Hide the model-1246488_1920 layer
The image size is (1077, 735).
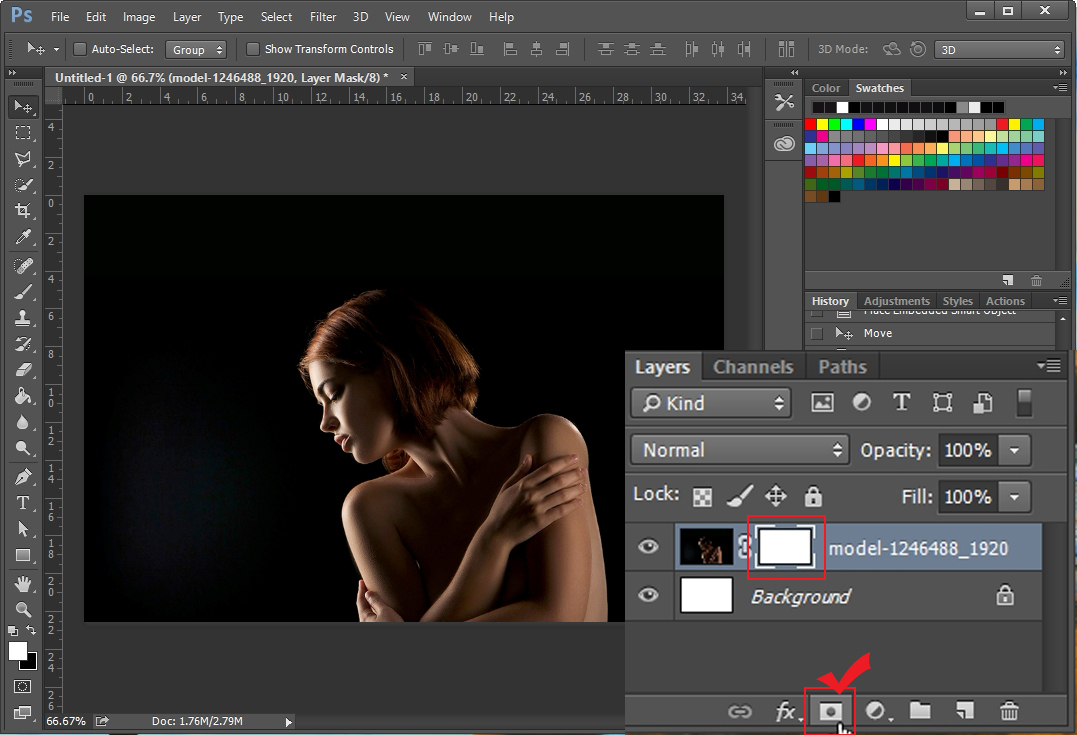649,547
